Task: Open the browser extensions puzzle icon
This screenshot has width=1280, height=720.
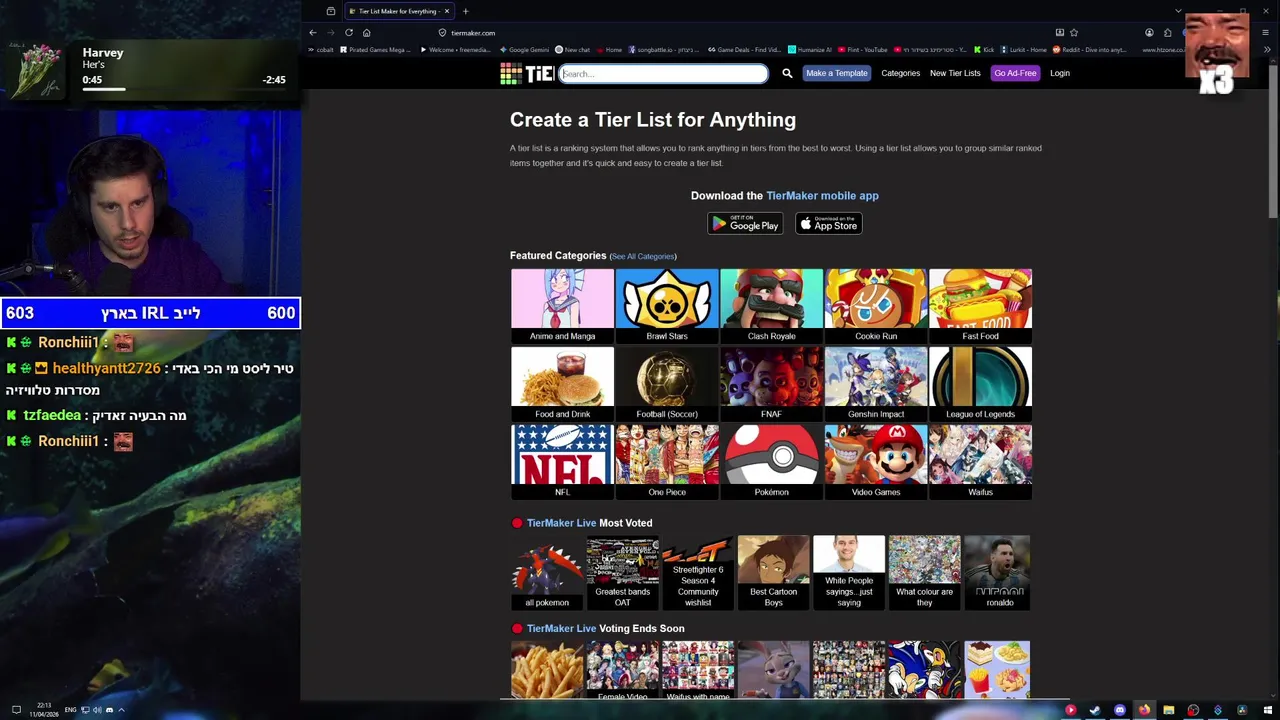Action: point(1167,32)
